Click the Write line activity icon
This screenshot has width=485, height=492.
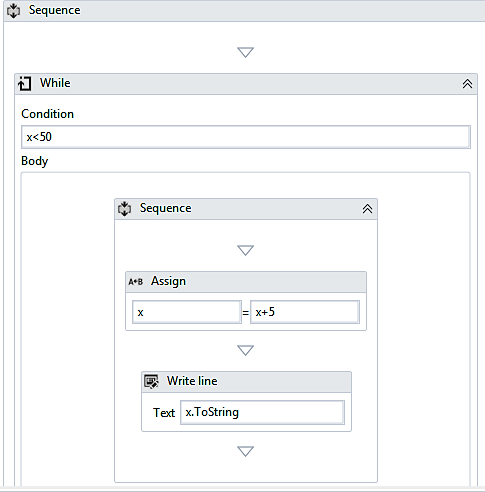click(151, 382)
